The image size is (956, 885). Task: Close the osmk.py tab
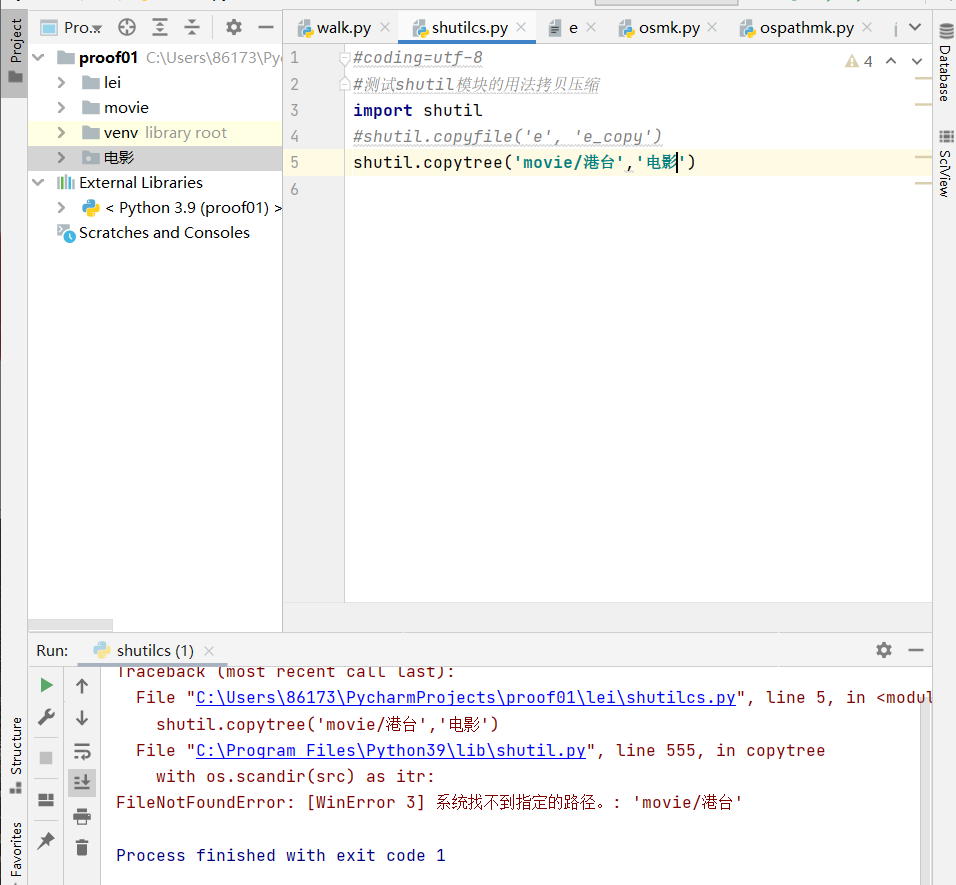712,27
